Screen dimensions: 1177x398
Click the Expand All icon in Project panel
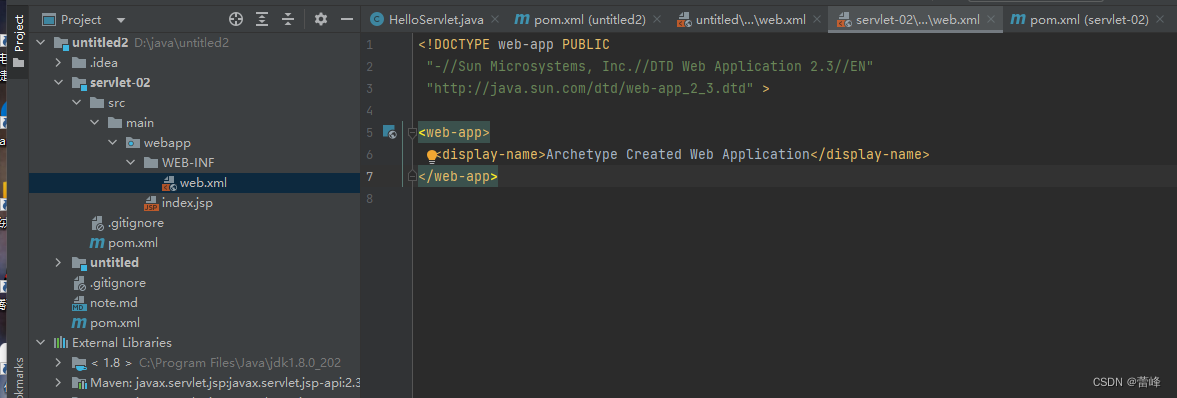[262, 20]
